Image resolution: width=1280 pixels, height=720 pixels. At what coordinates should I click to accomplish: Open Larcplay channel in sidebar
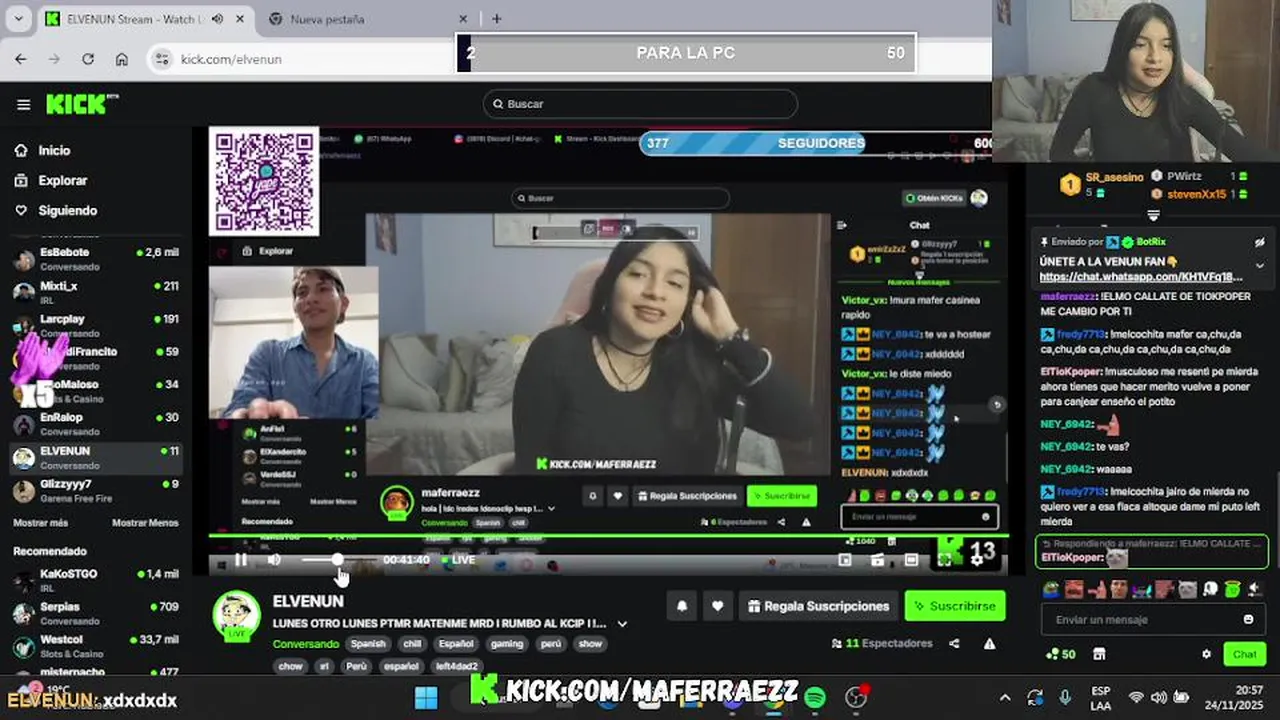click(x=96, y=325)
